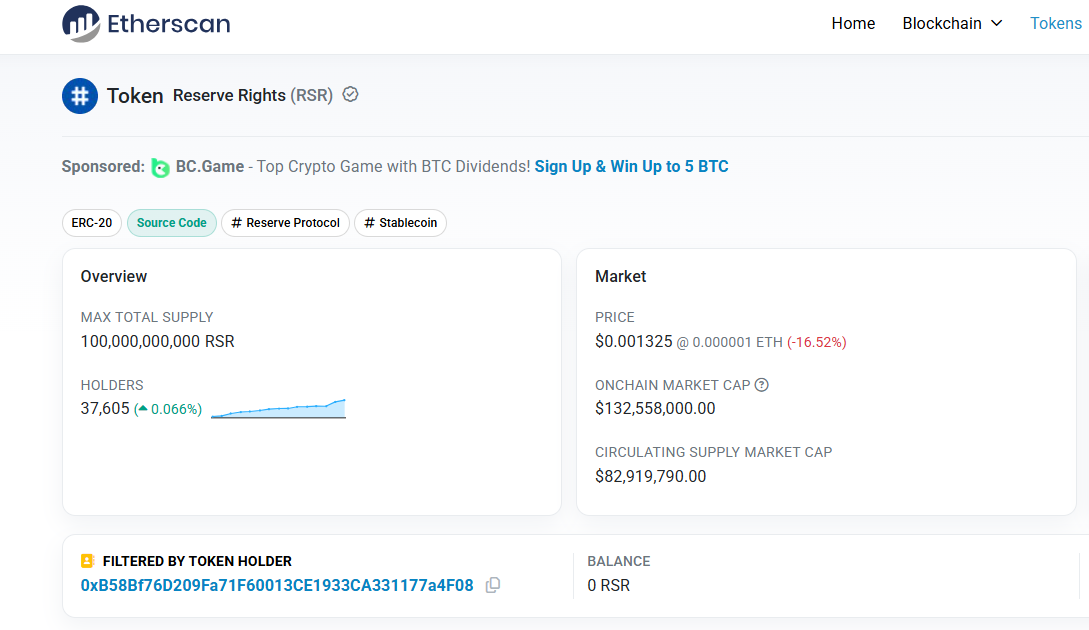
Task: Open the Tokens menu
Action: tap(1056, 24)
